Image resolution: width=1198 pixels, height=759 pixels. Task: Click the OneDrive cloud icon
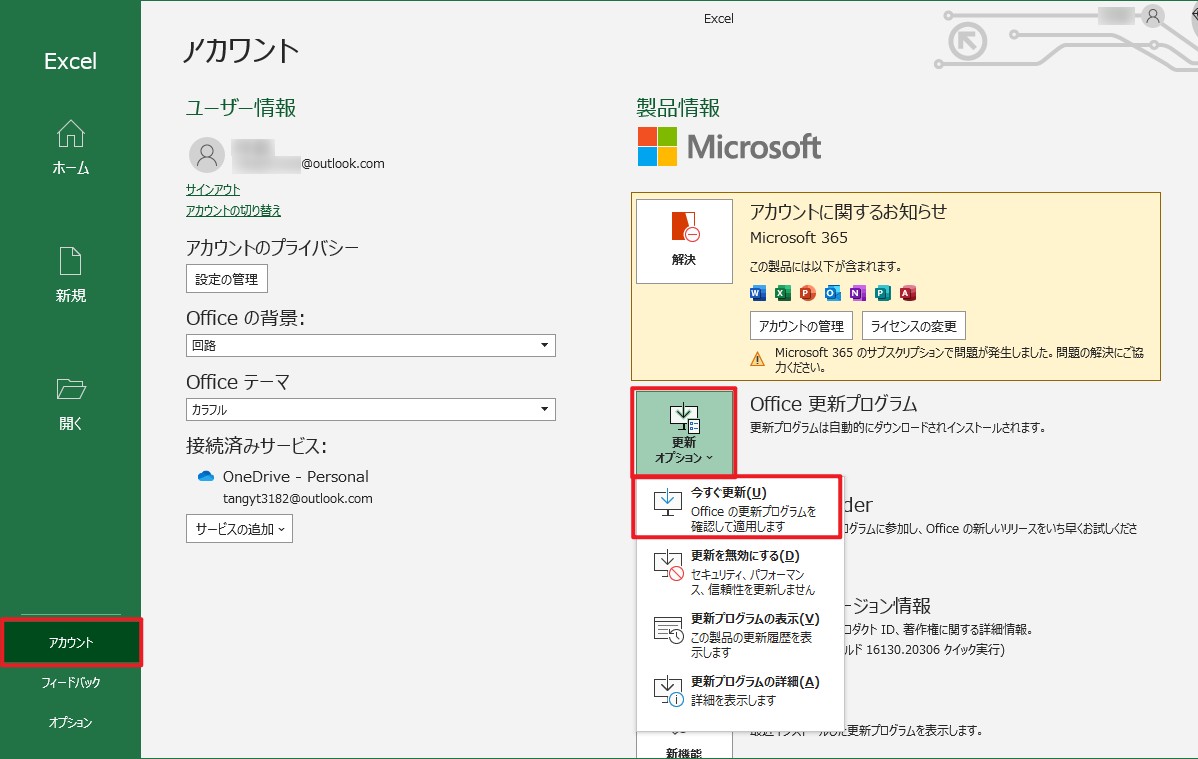coord(206,476)
